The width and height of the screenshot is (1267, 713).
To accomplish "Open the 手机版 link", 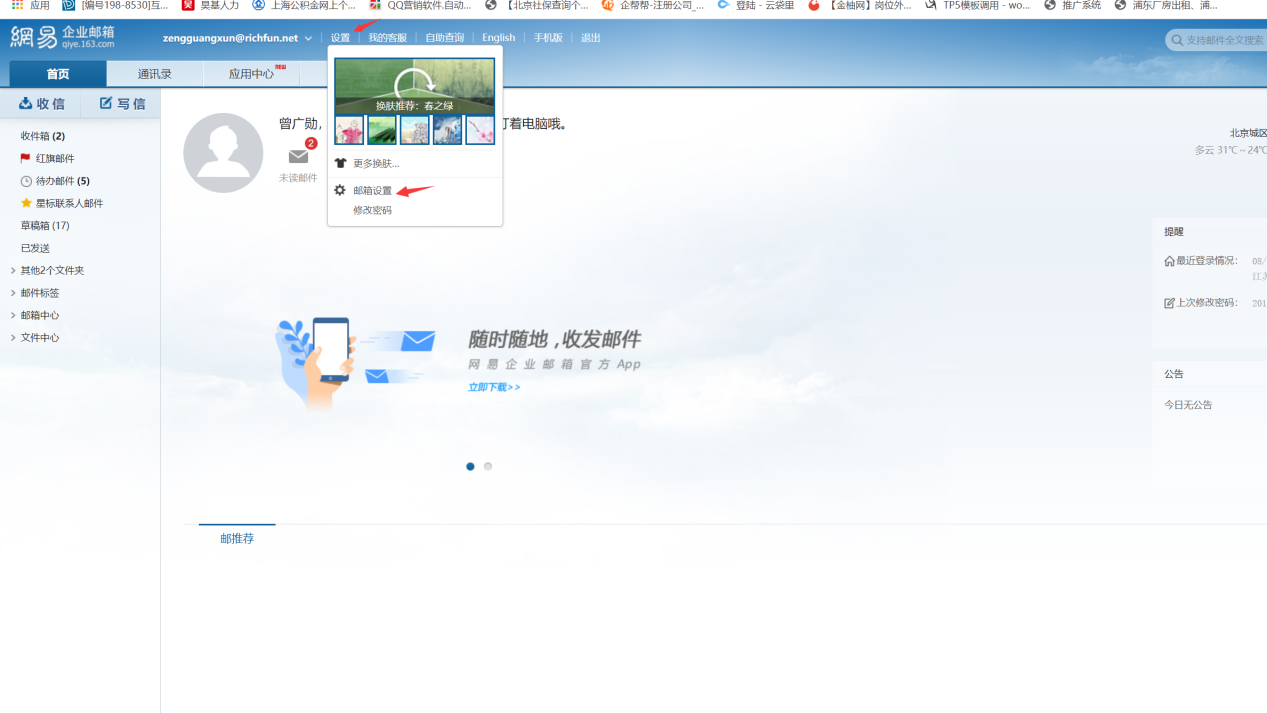I will [548, 38].
